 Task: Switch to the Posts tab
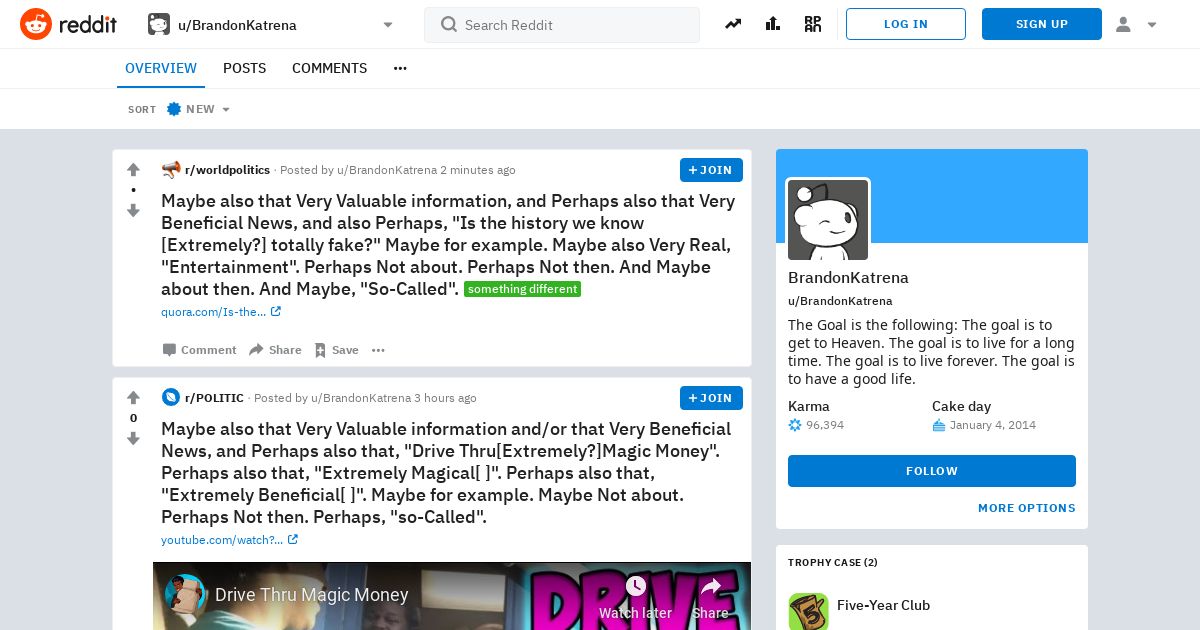[x=244, y=68]
